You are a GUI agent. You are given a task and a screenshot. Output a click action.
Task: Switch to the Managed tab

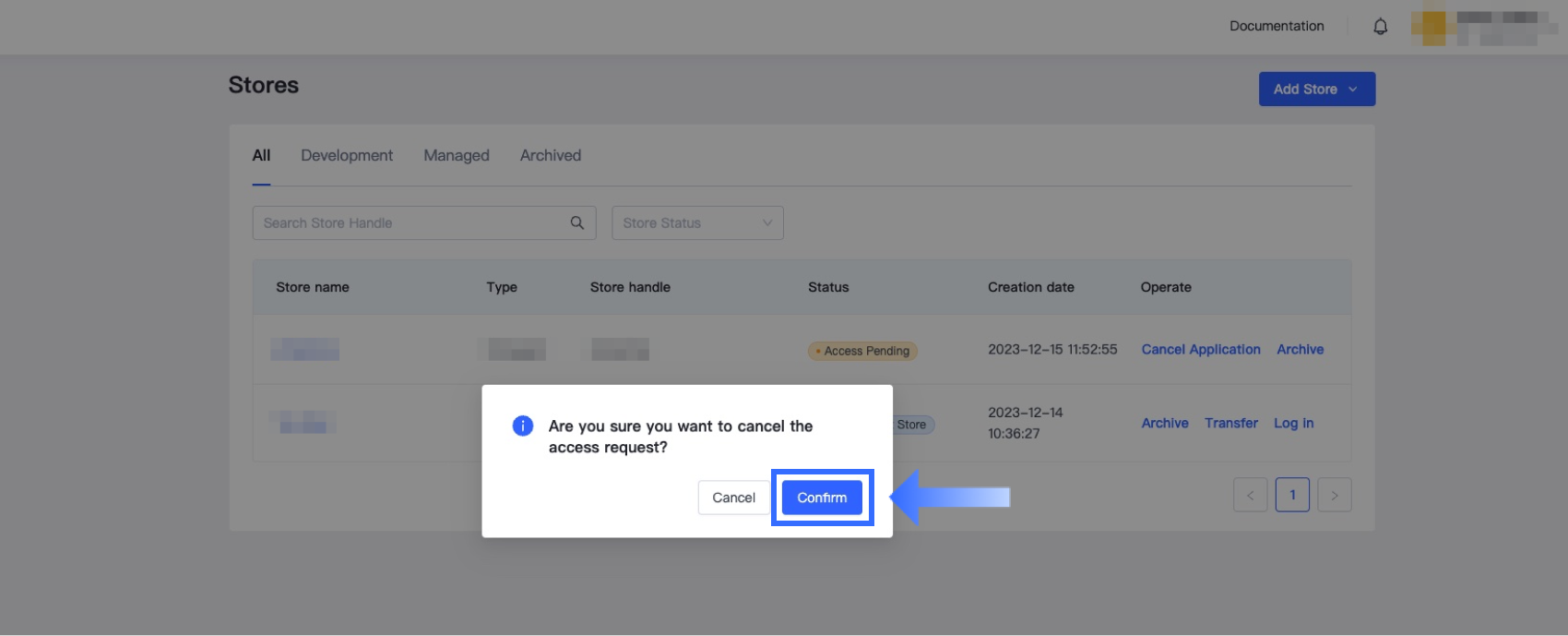point(457,155)
